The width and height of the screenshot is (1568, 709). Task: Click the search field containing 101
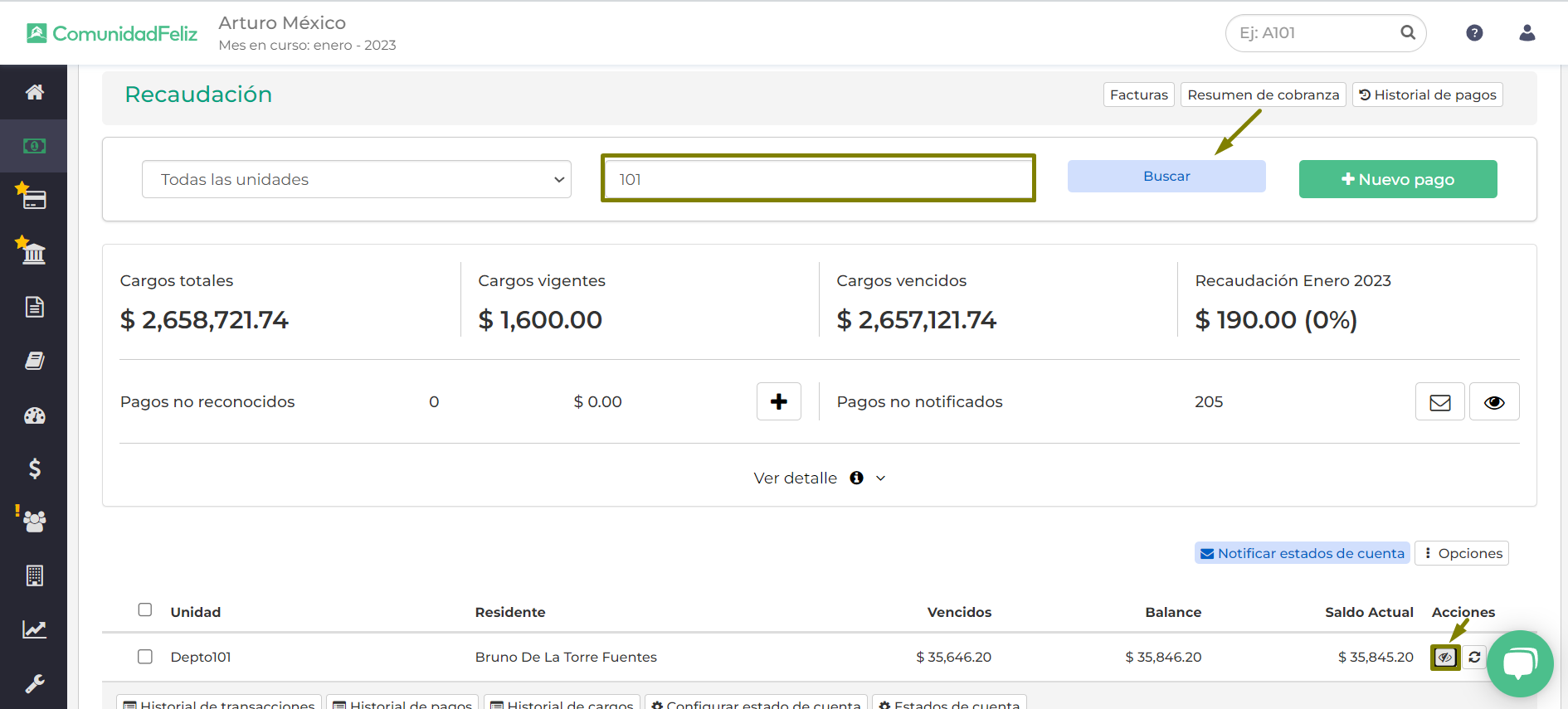818,179
